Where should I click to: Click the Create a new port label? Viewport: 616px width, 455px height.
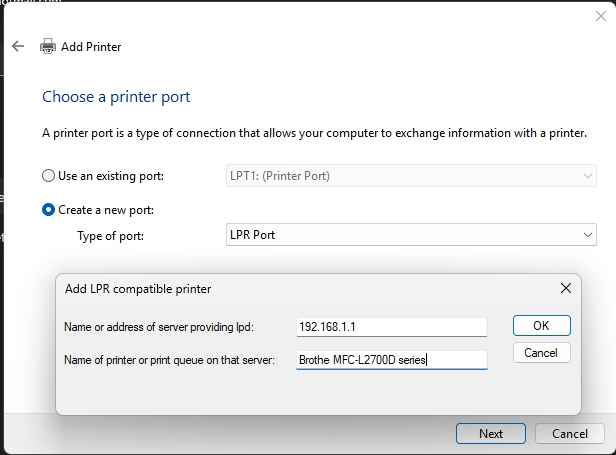pyautogui.click(x=106, y=210)
